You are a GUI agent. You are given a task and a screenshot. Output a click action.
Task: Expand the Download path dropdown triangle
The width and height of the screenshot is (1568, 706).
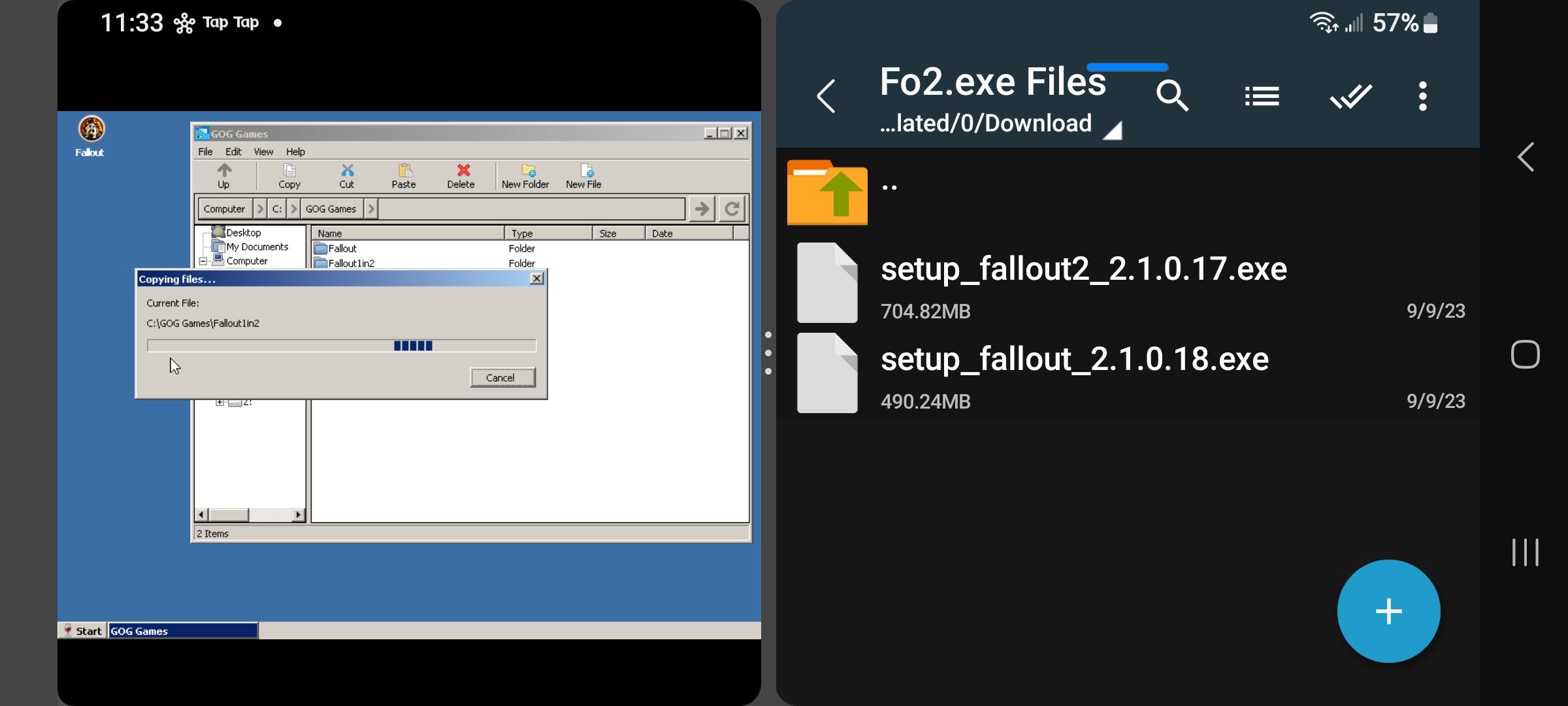1112,130
